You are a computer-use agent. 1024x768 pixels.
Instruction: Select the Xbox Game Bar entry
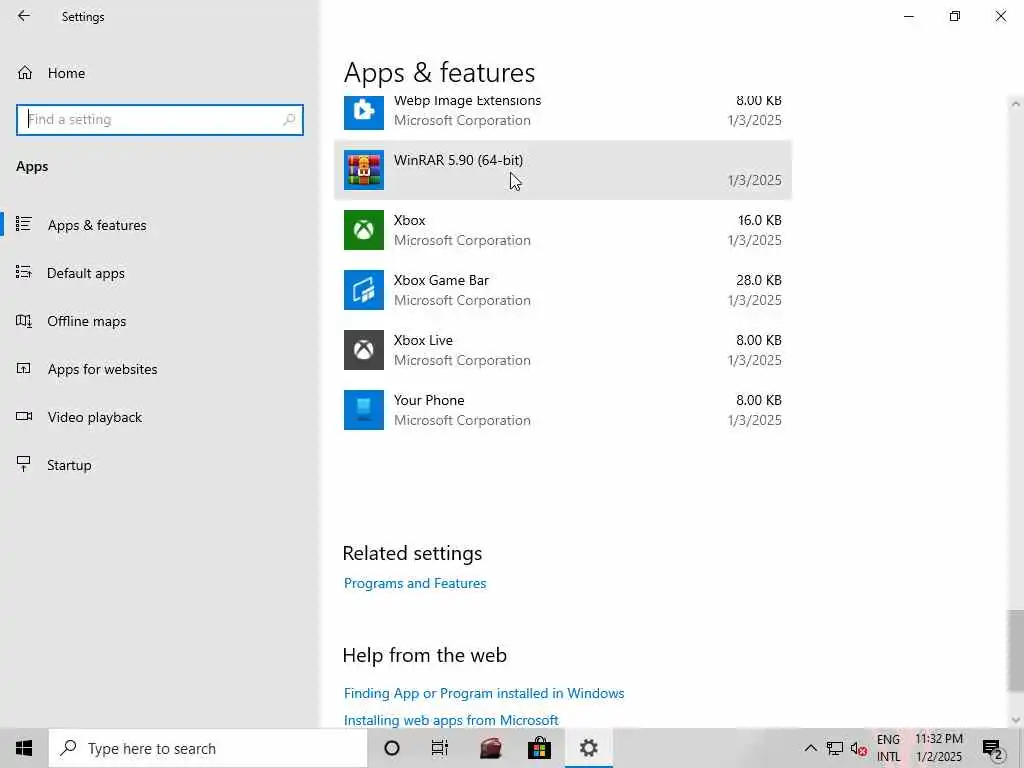point(562,290)
